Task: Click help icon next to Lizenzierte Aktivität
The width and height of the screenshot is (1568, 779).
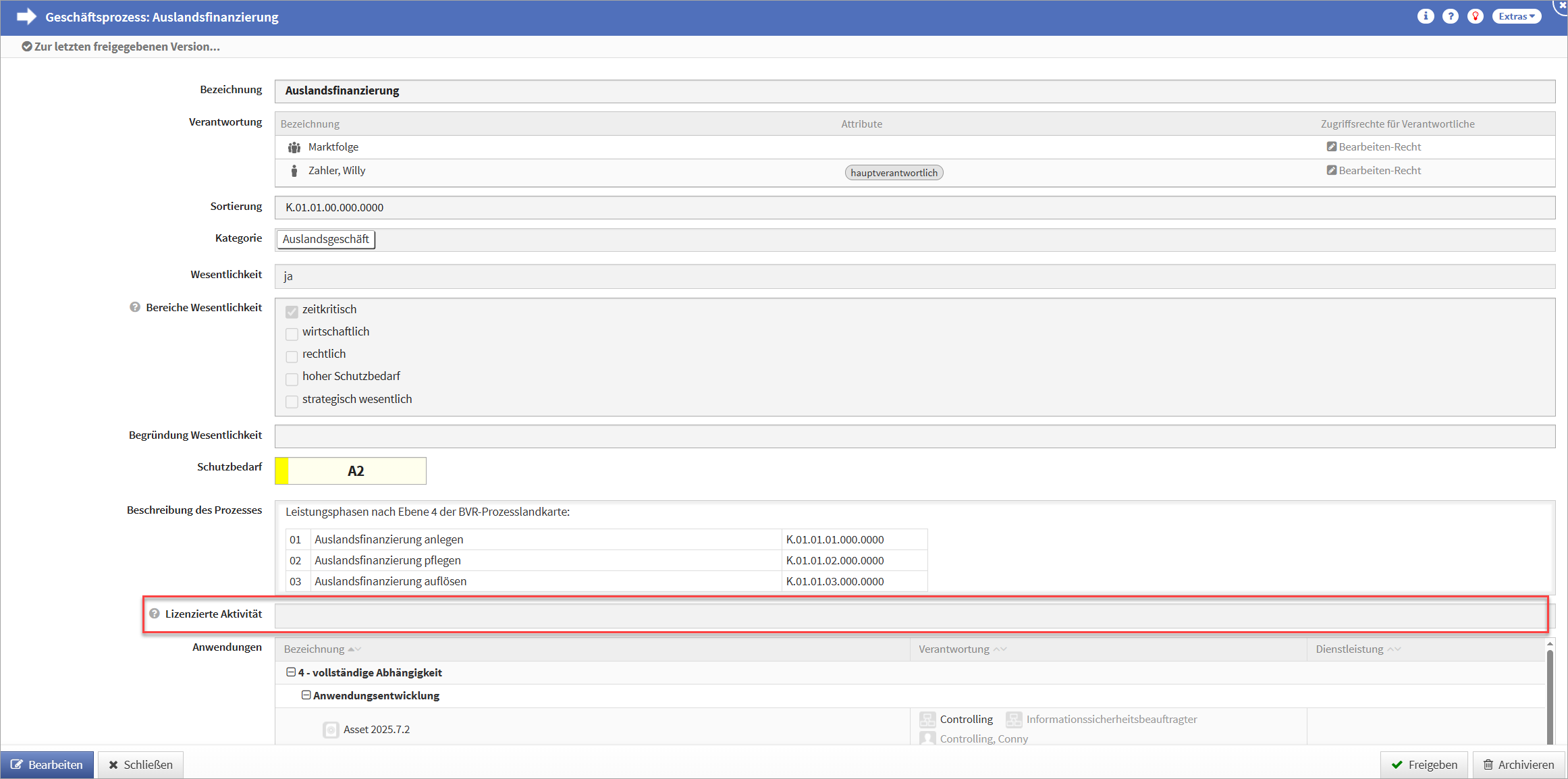Action: [x=155, y=614]
